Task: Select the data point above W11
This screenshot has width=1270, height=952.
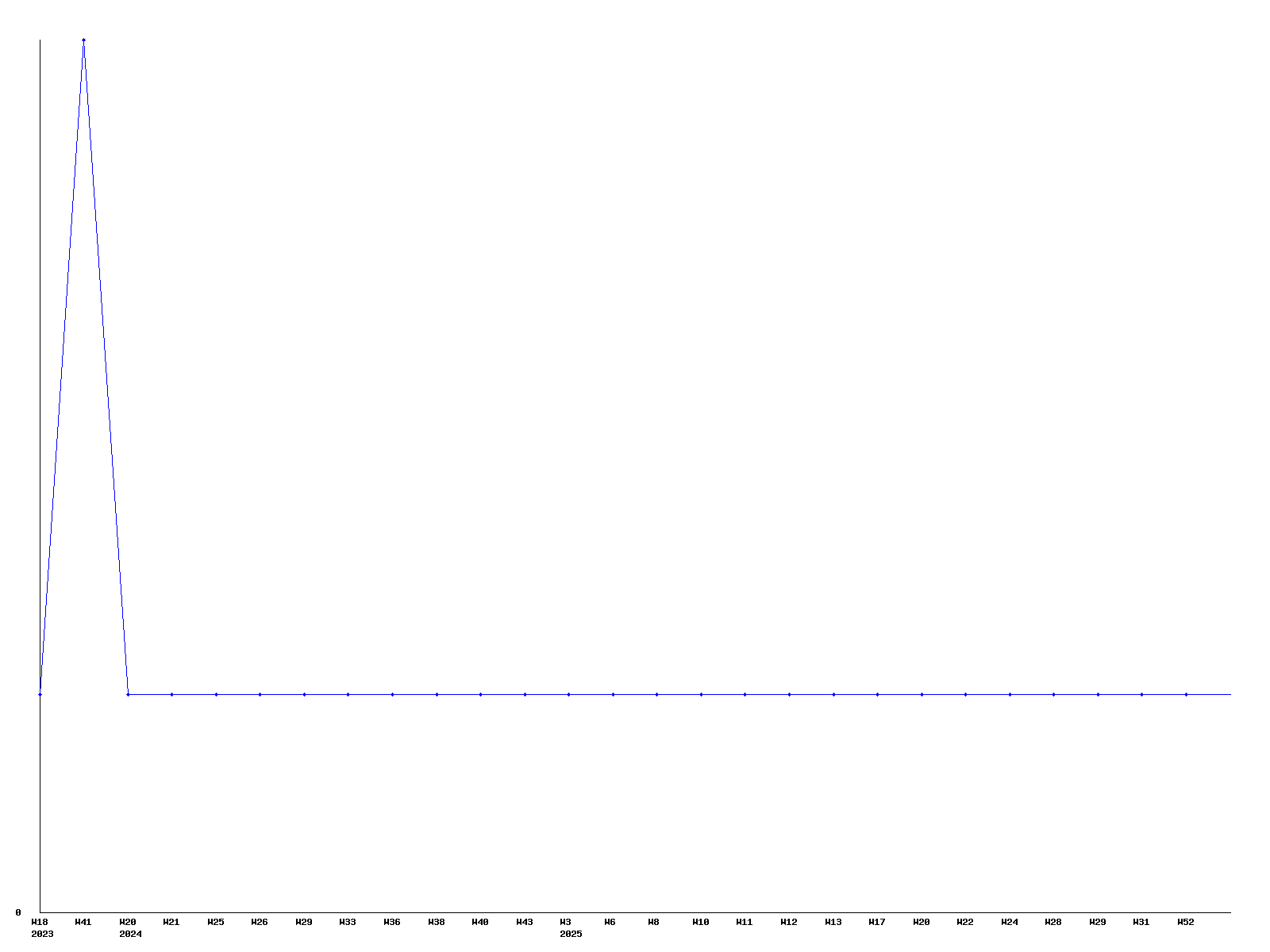Action: (745, 694)
